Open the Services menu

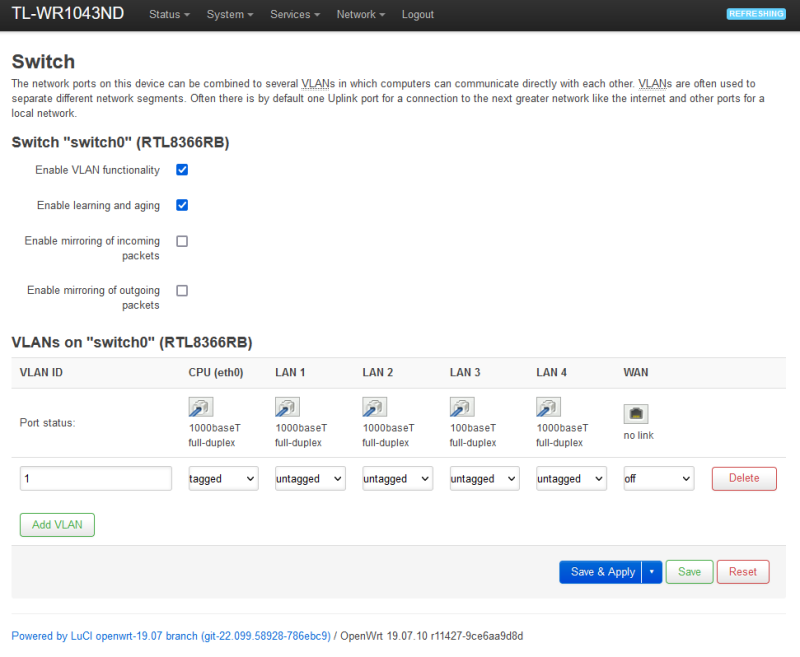coord(295,14)
